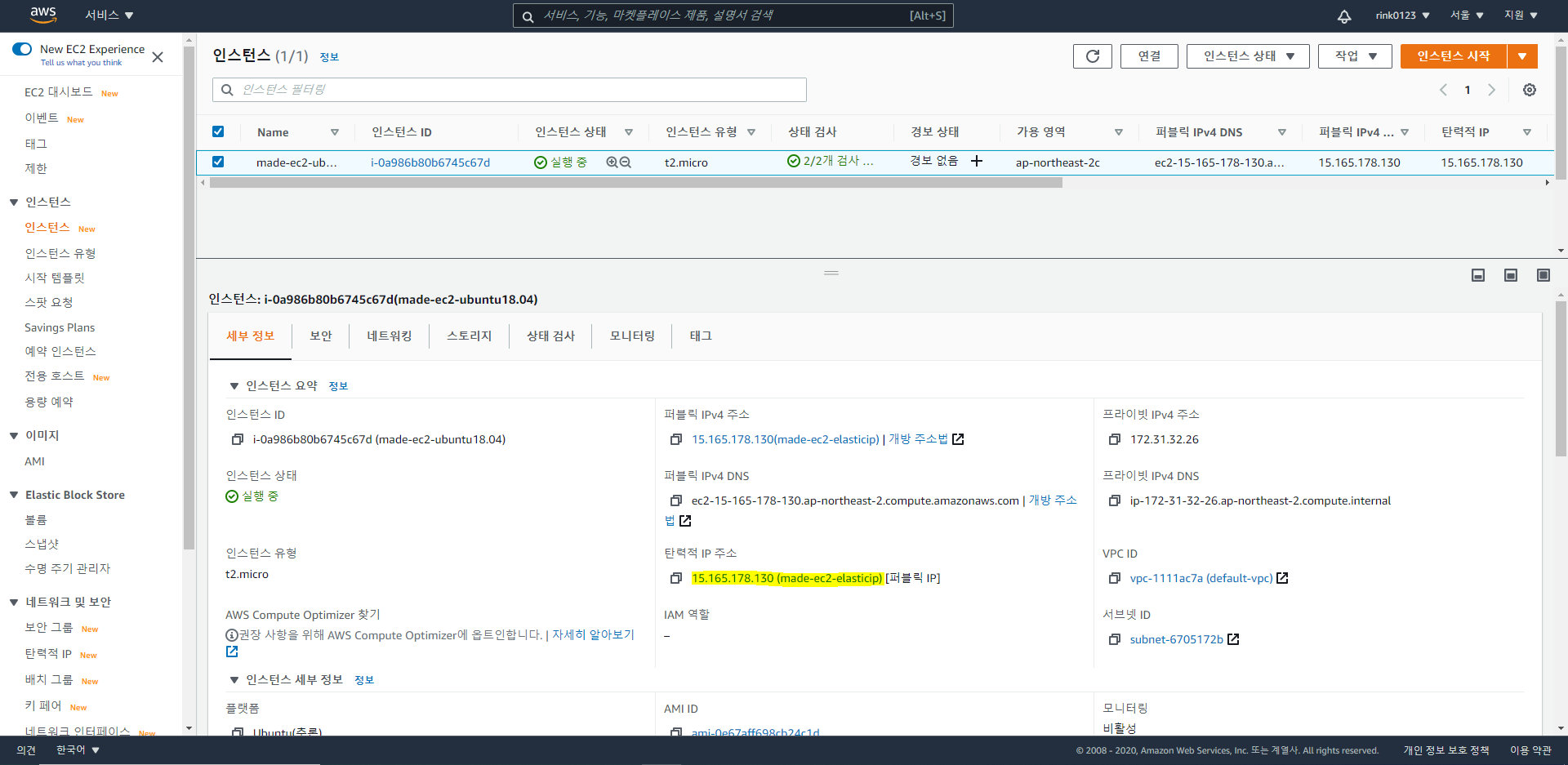Open highlighted elastic IP 15.165.178.130 link
Viewport: 1568px width, 765px height.
[787, 578]
